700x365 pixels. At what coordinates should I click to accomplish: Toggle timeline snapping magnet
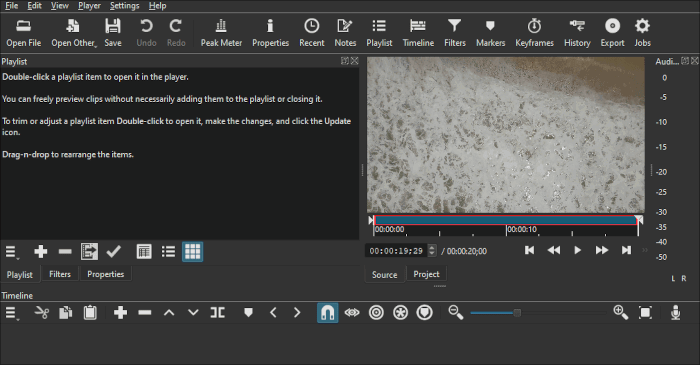pos(327,313)
